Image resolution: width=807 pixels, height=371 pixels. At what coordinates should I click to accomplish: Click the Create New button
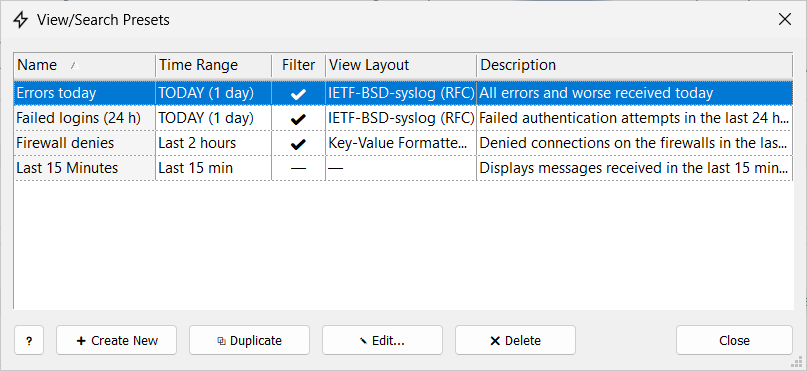tap(116, 340)
